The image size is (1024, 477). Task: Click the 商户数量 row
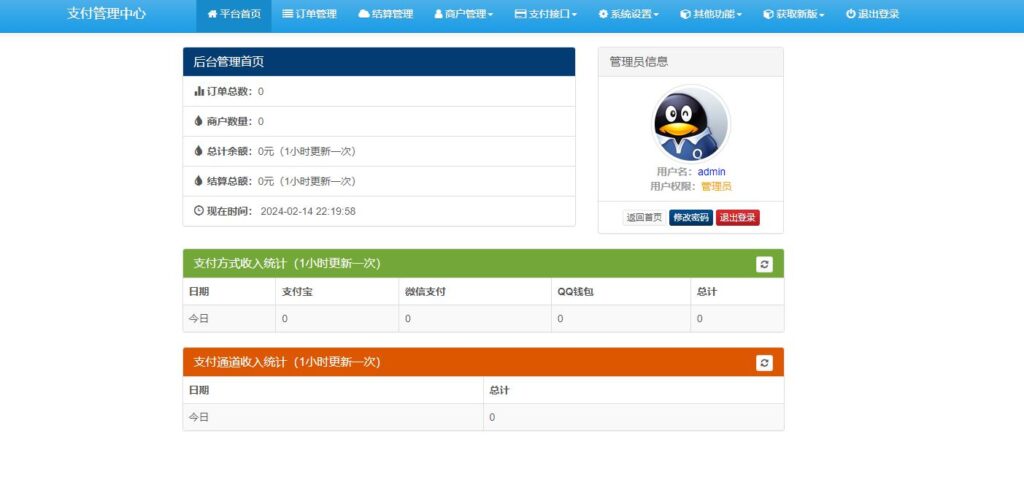(379, 122)
